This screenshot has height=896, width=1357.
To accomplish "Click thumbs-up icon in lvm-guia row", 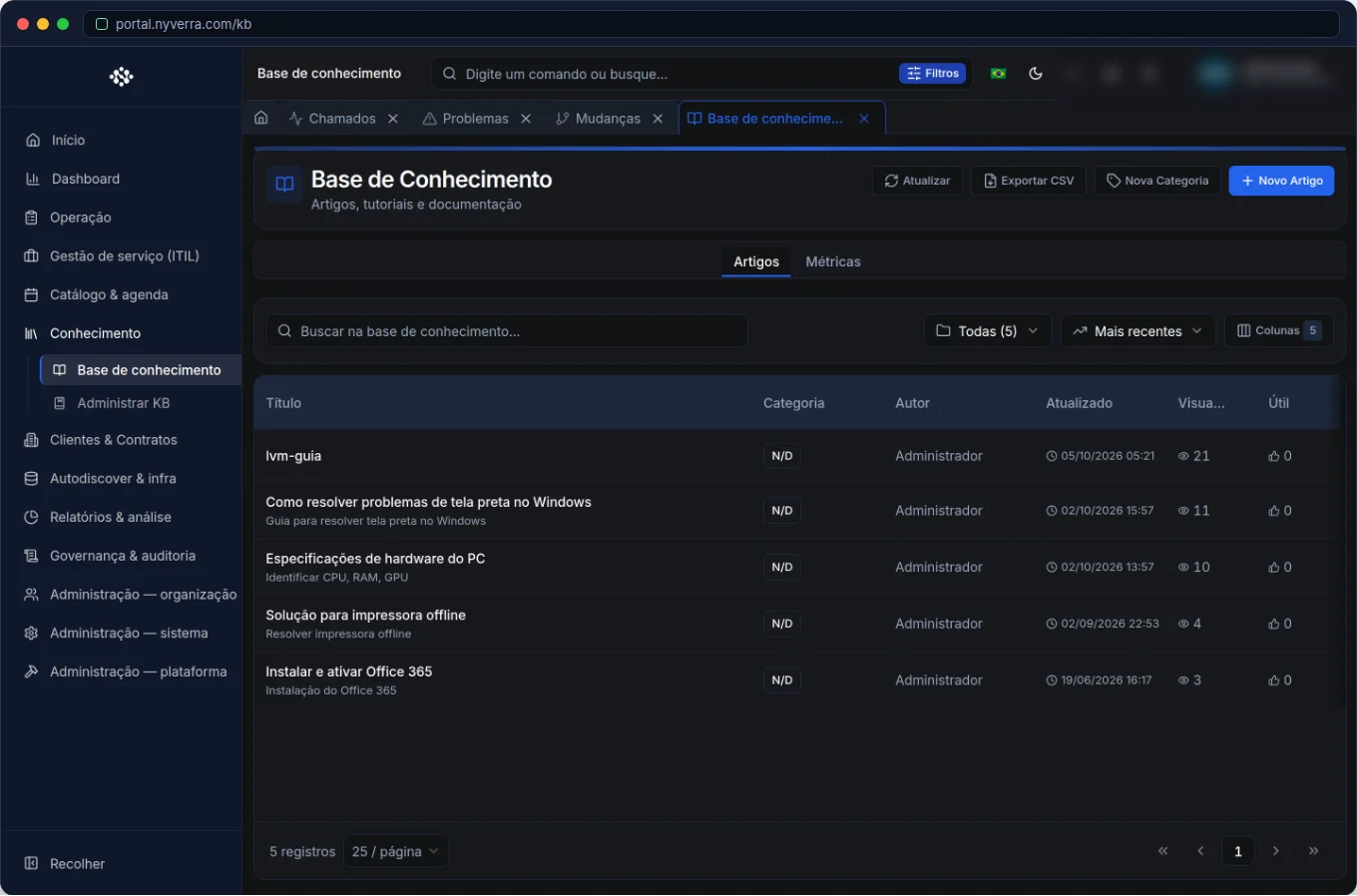I will pos(1274,456).
